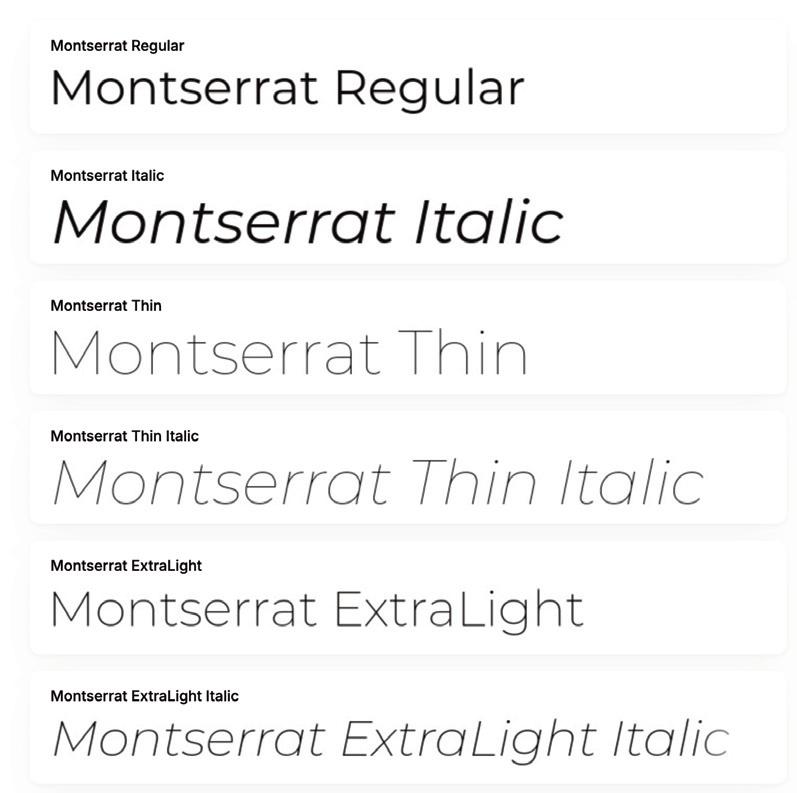Pick the large Montserrat ExtraLight Italic preview
This screenshot has width=797, height=793.
pyautogui.click(x=389, y=740)
